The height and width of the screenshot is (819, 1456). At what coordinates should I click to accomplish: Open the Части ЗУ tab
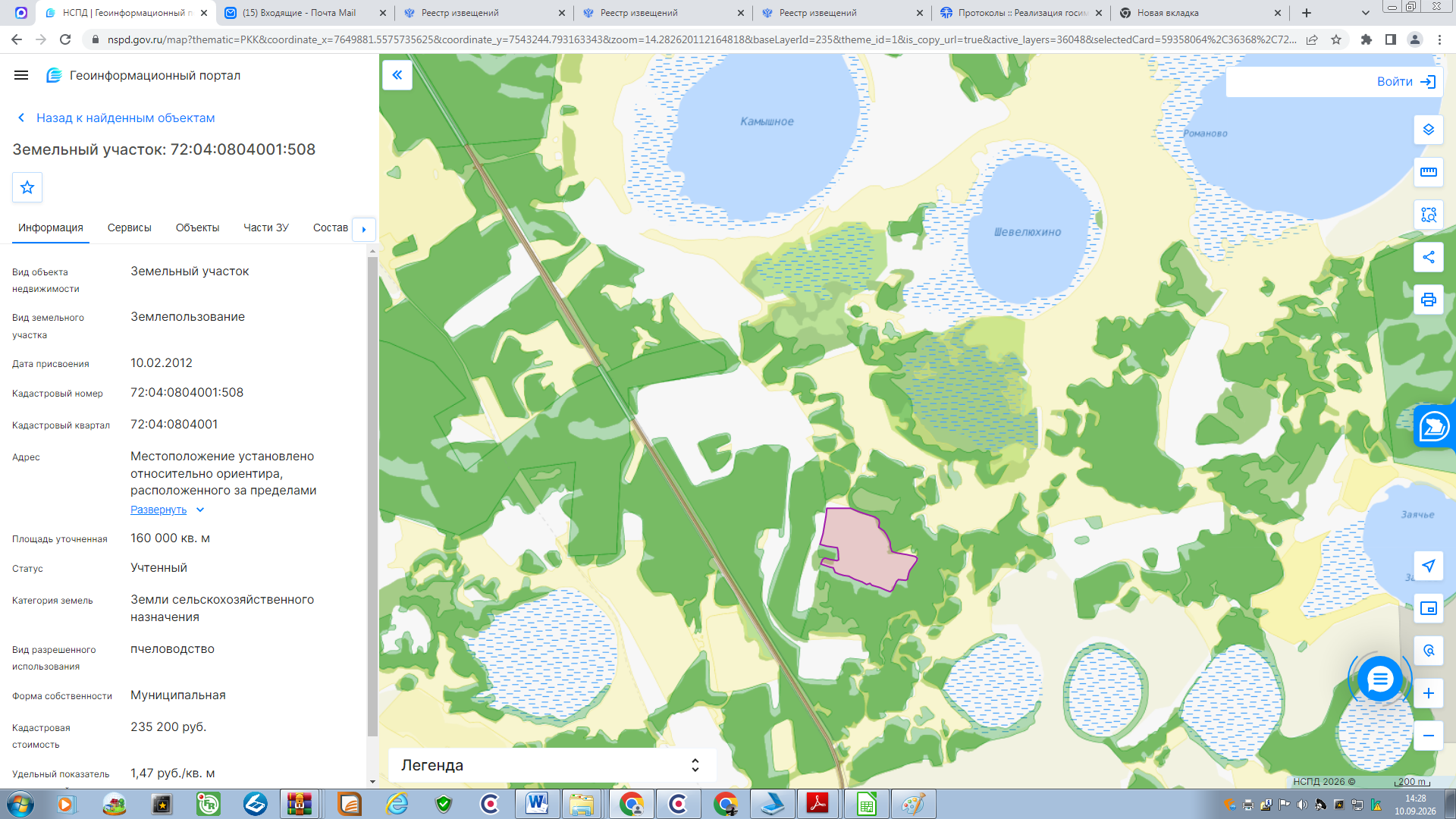coord(266,227)
